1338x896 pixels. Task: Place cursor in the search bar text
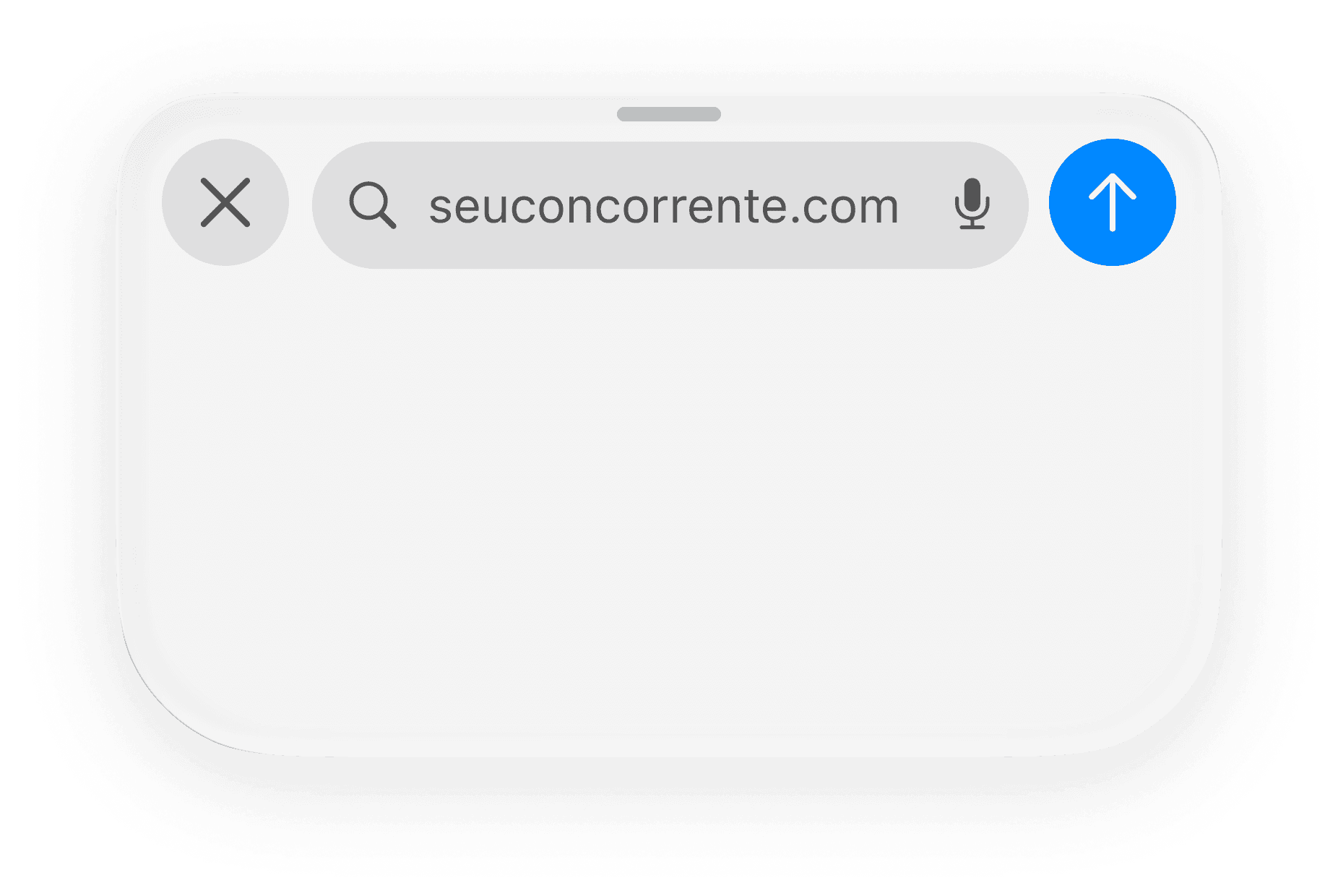[664, 207]
